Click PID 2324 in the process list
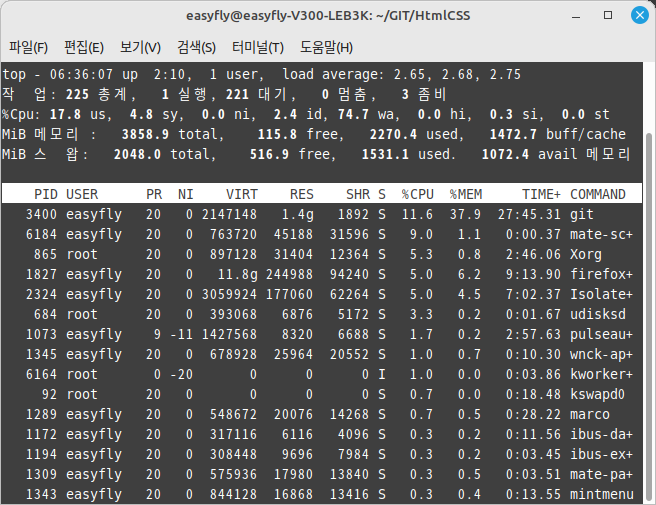Image resolution: width=656 pixels, height=505 pixels. [41, 295]
